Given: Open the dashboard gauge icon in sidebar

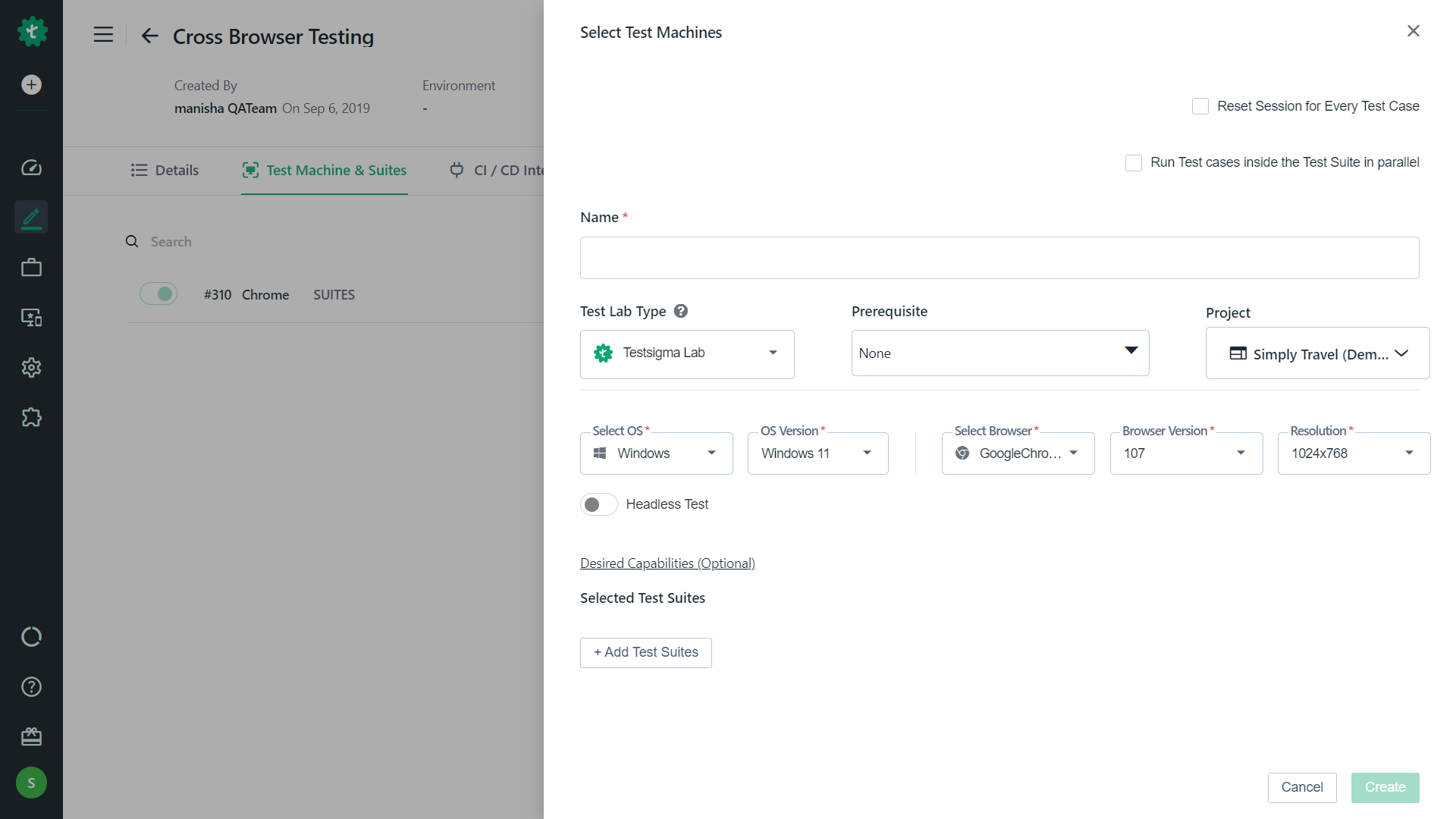Looking at the screenshot, I should [x=31, y=168].
